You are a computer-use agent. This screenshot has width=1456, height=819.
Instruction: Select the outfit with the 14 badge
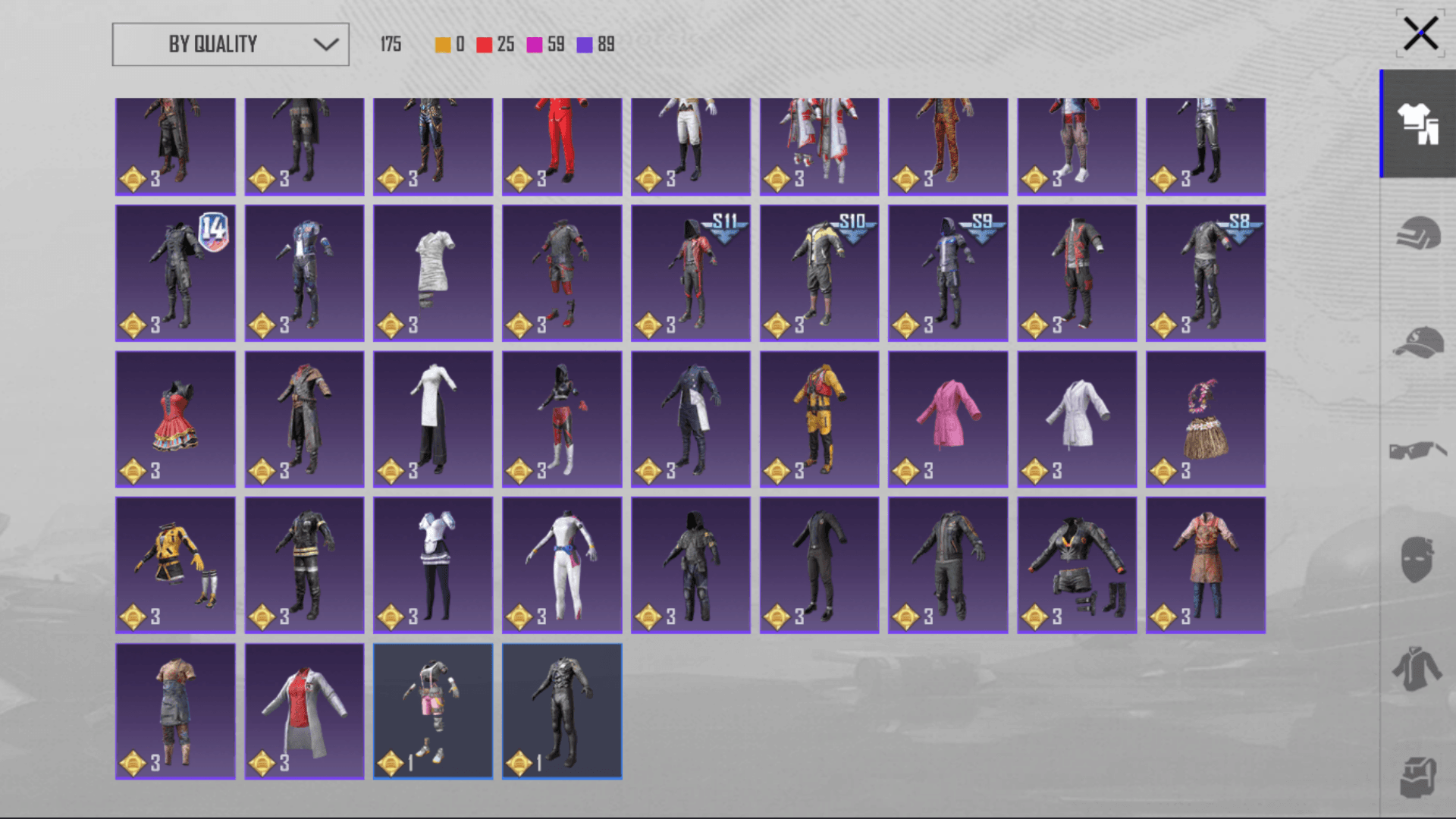click(175, 273)
